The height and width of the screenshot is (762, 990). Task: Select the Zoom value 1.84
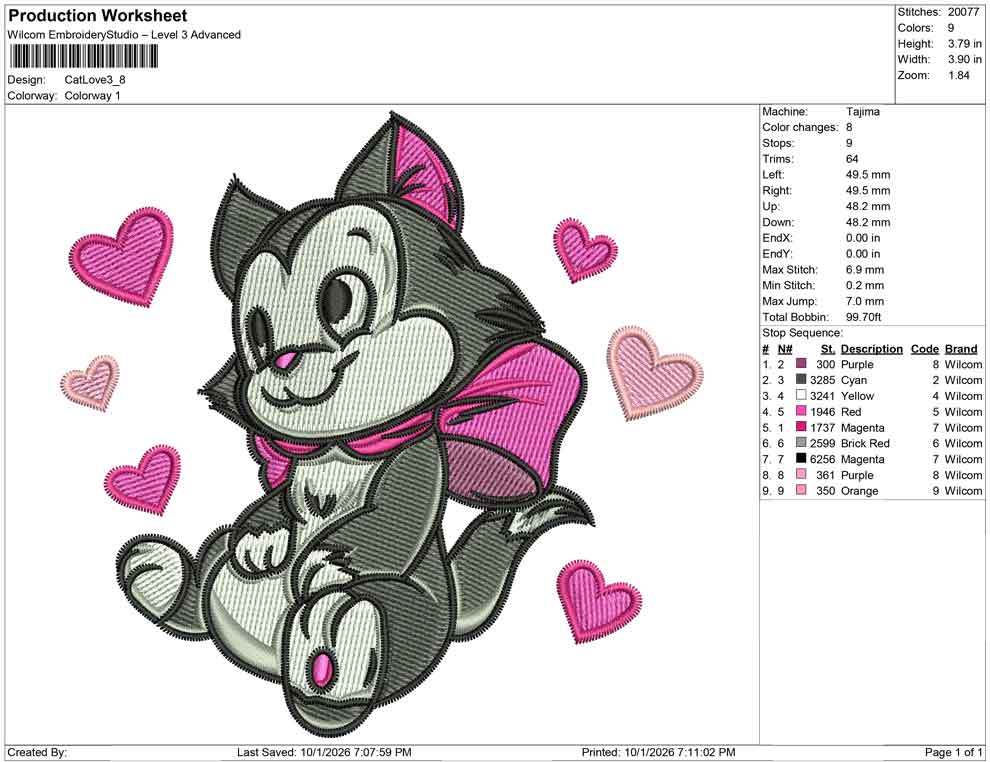point(958,75)
